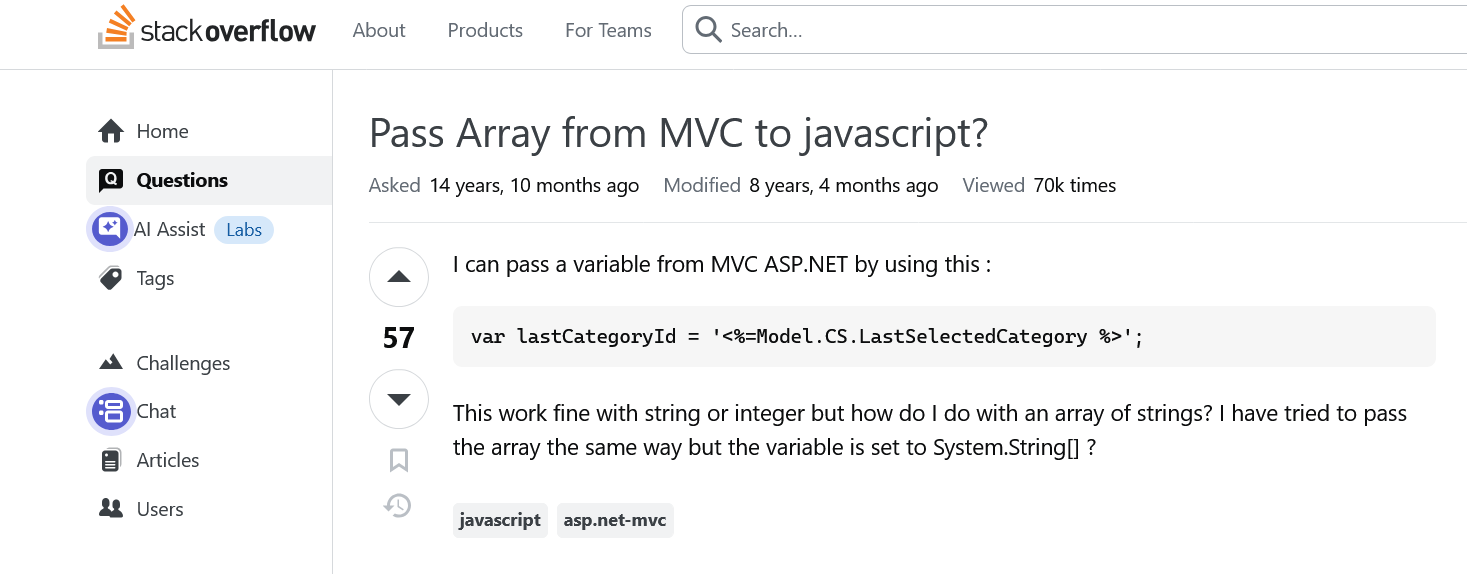Click the Questions sidebar icon
This screenshot has height=574, width=1467.
click(111, 180)
